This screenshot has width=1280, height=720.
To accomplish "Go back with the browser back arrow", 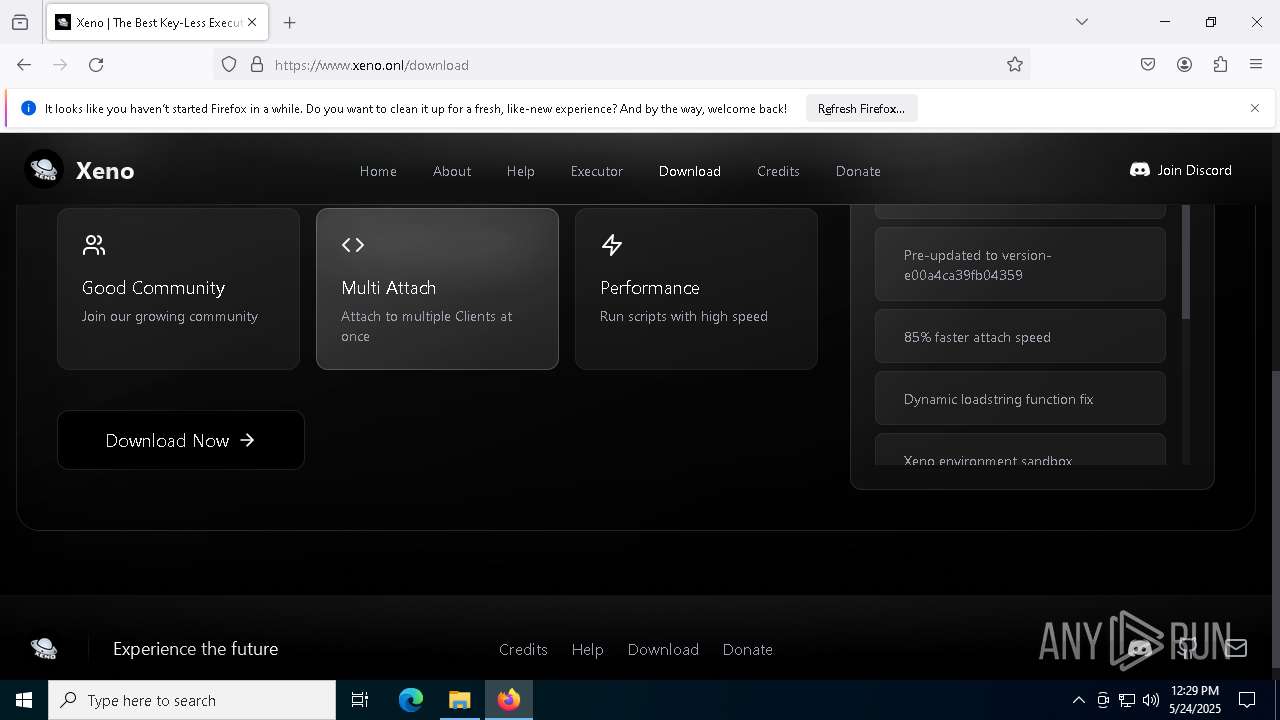I will pos(24,65).
